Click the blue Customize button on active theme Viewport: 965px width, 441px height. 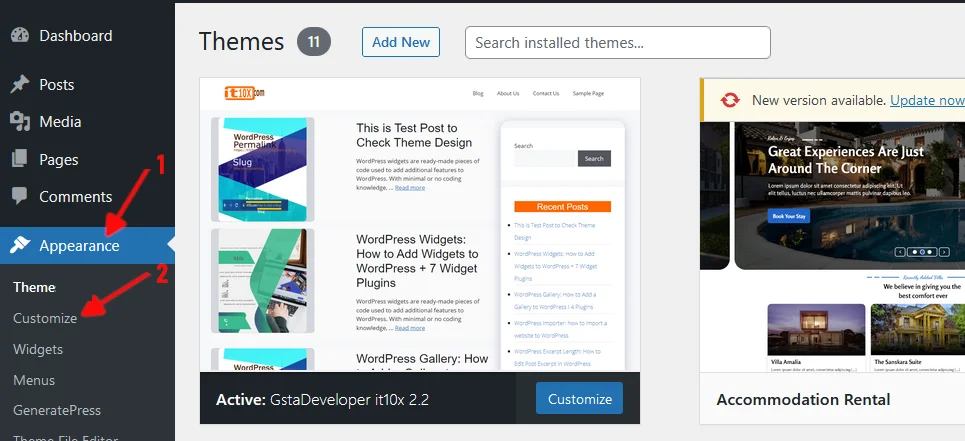pos(579,399)
